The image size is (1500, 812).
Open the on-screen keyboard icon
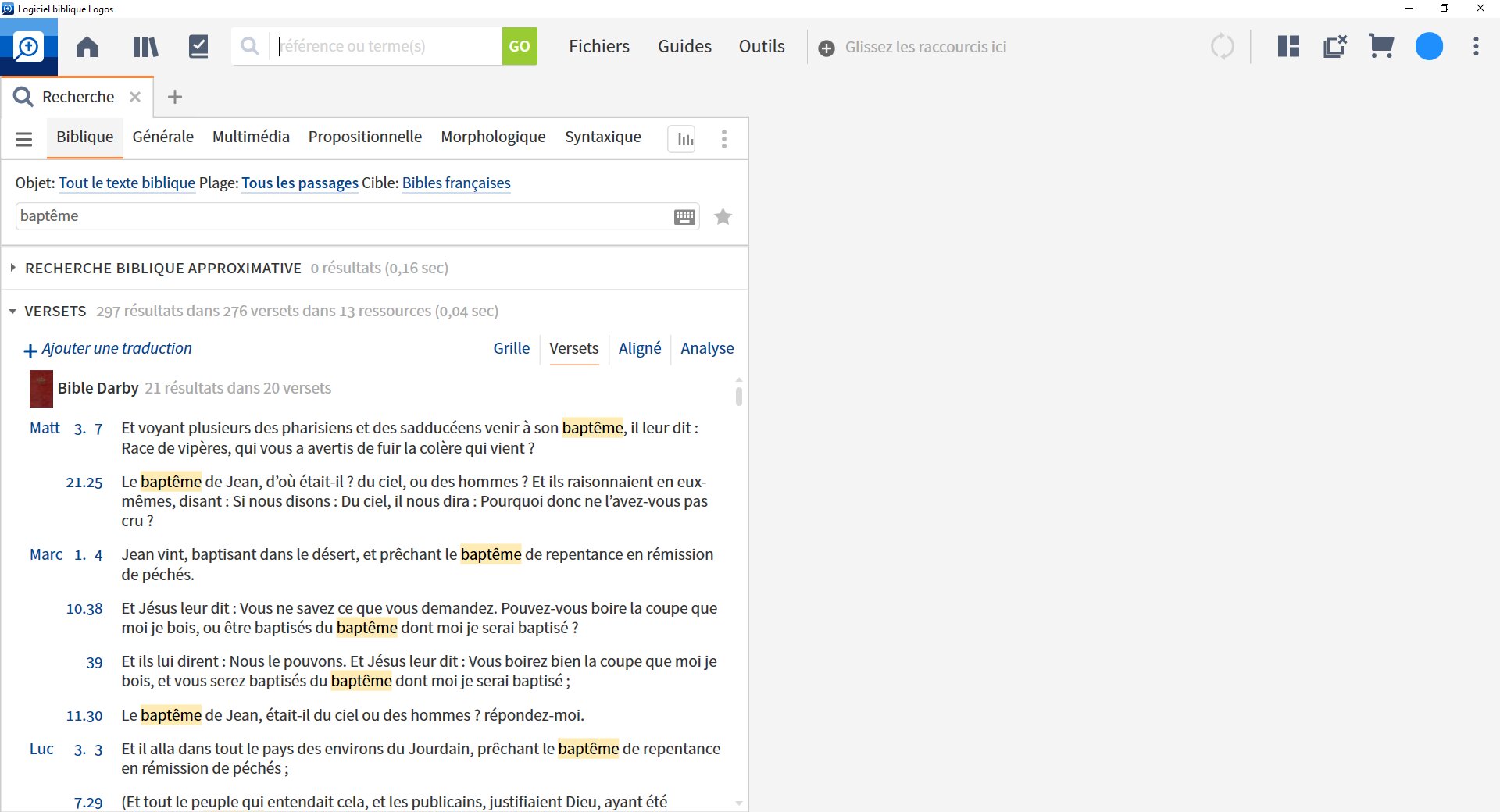tap(684, 217)
